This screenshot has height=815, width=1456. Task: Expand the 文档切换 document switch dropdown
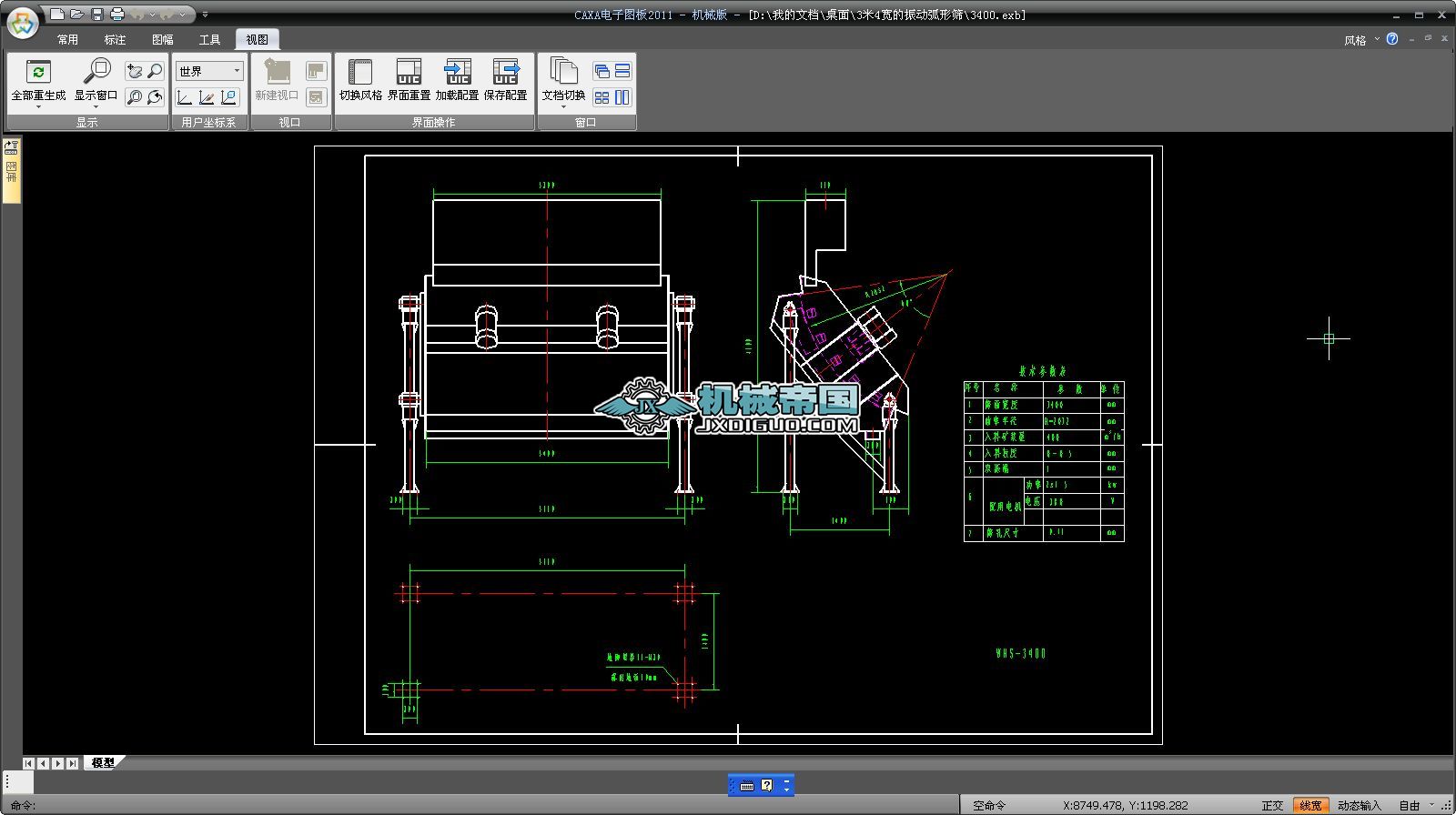(563, 106)
